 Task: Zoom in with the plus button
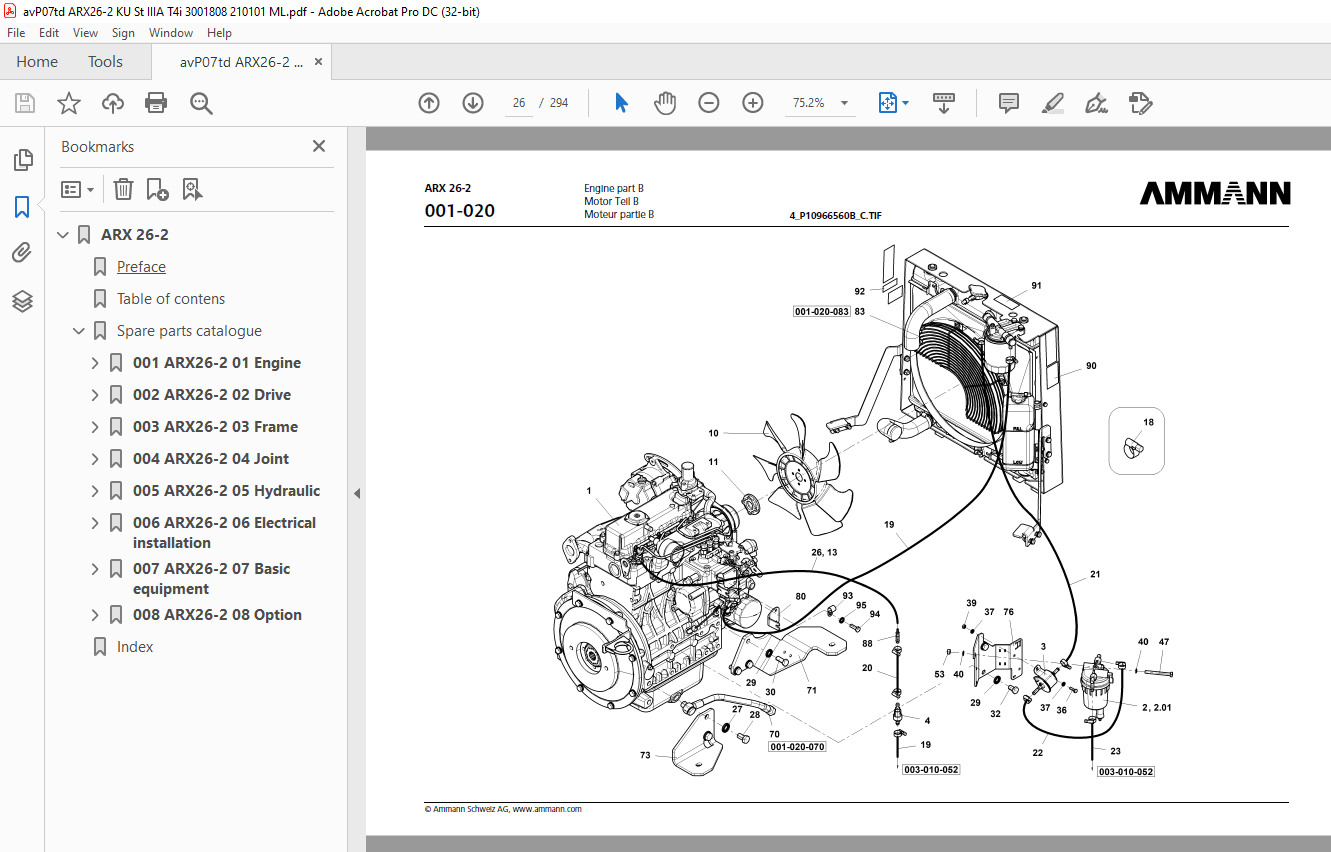(x=753, y=103)
